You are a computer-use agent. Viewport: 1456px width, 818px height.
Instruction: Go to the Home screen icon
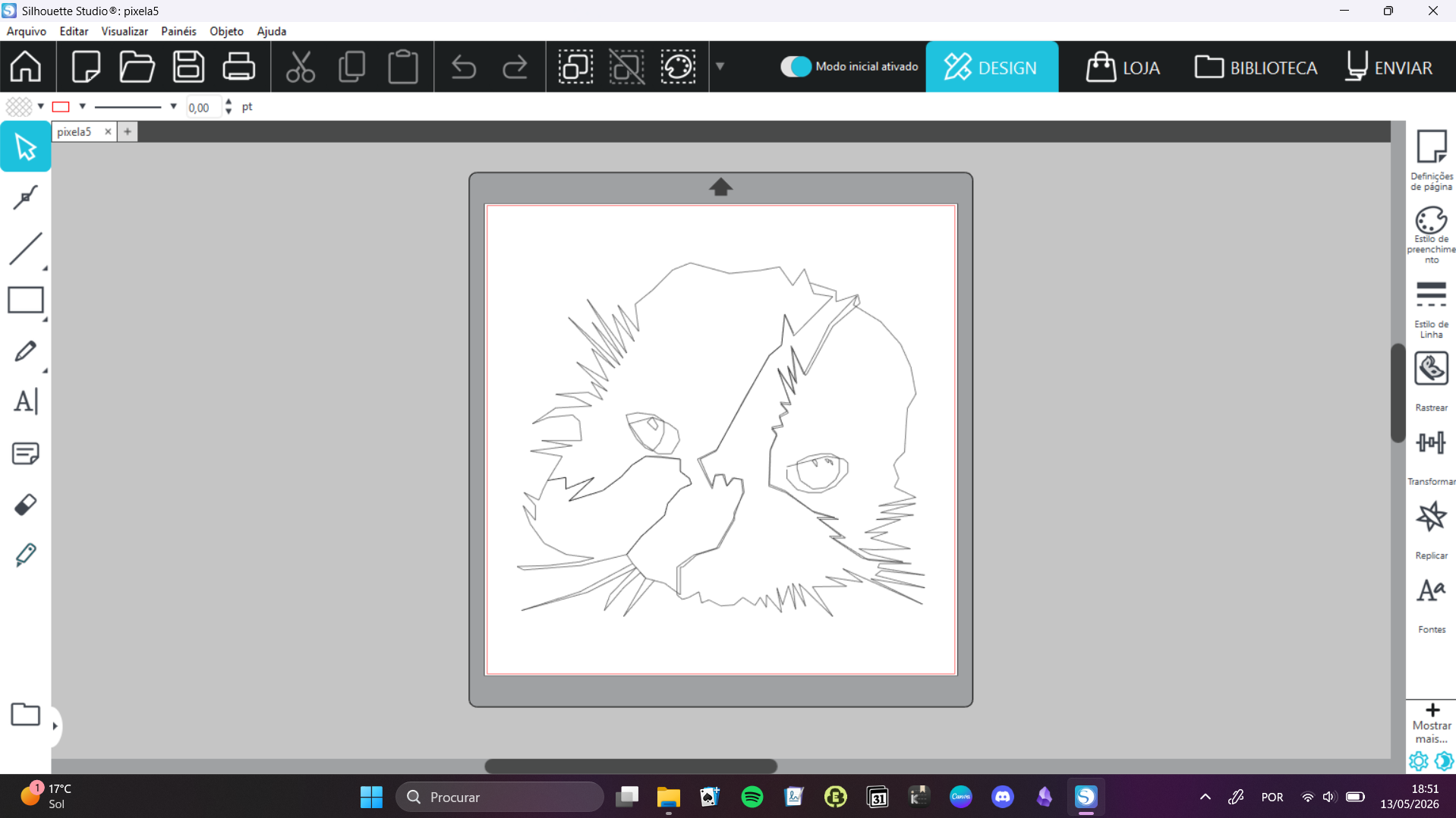(x=26, y=67)
